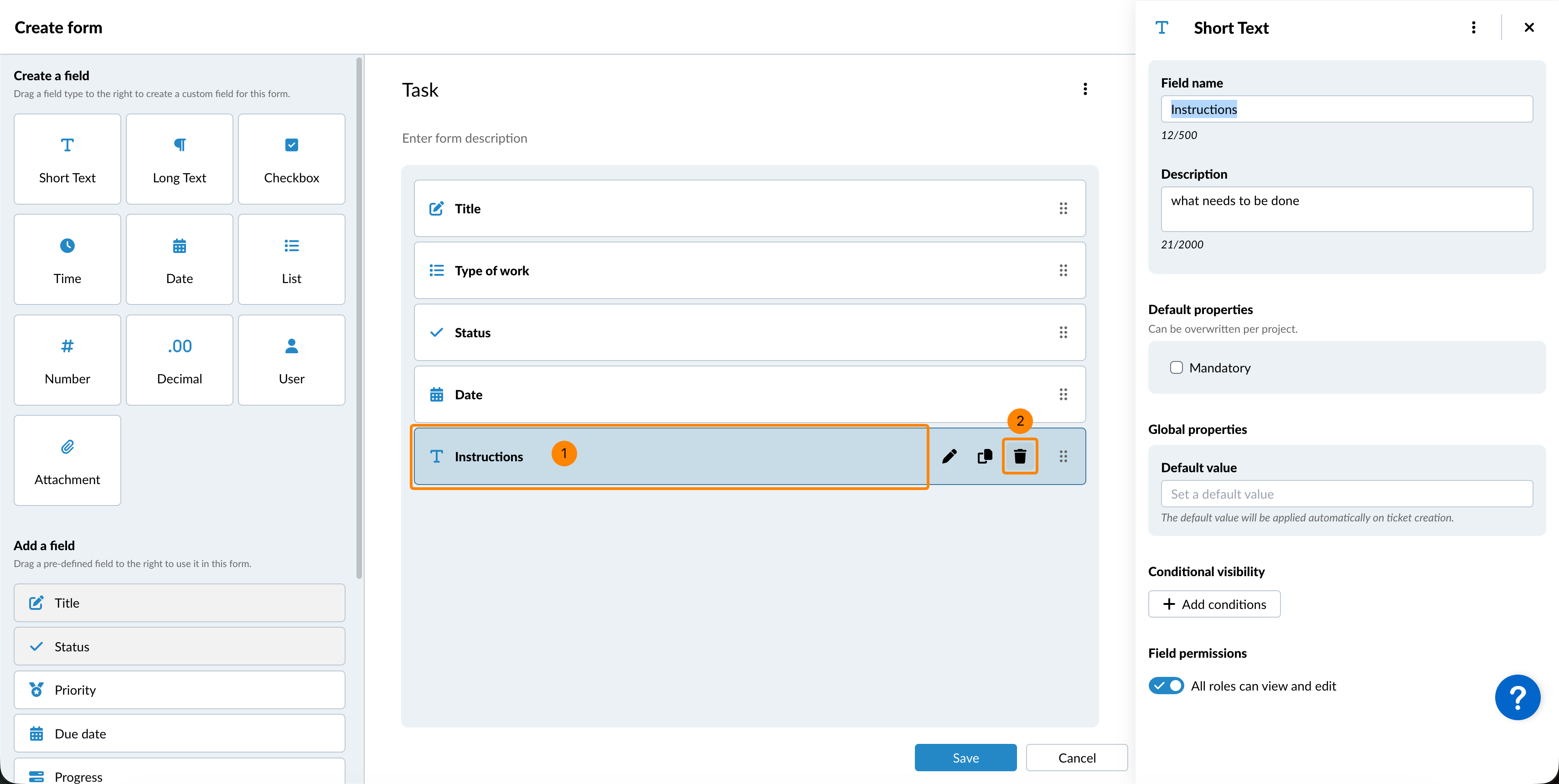The image size is (1559, 784).
Task: Click the Attachment paperclip field type
Action: click(x=67, y=460)
